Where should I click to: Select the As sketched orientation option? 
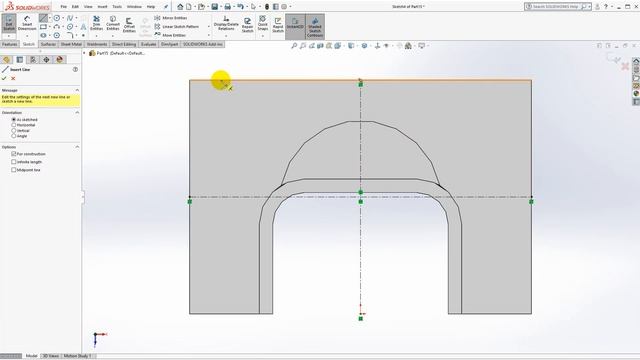(13, 120)
